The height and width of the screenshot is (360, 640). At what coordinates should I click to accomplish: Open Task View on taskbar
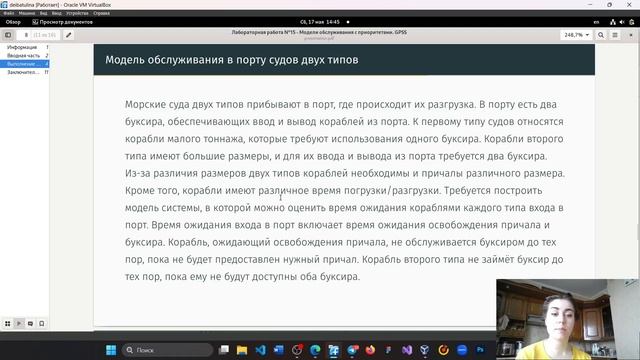(x=224, y=350)
